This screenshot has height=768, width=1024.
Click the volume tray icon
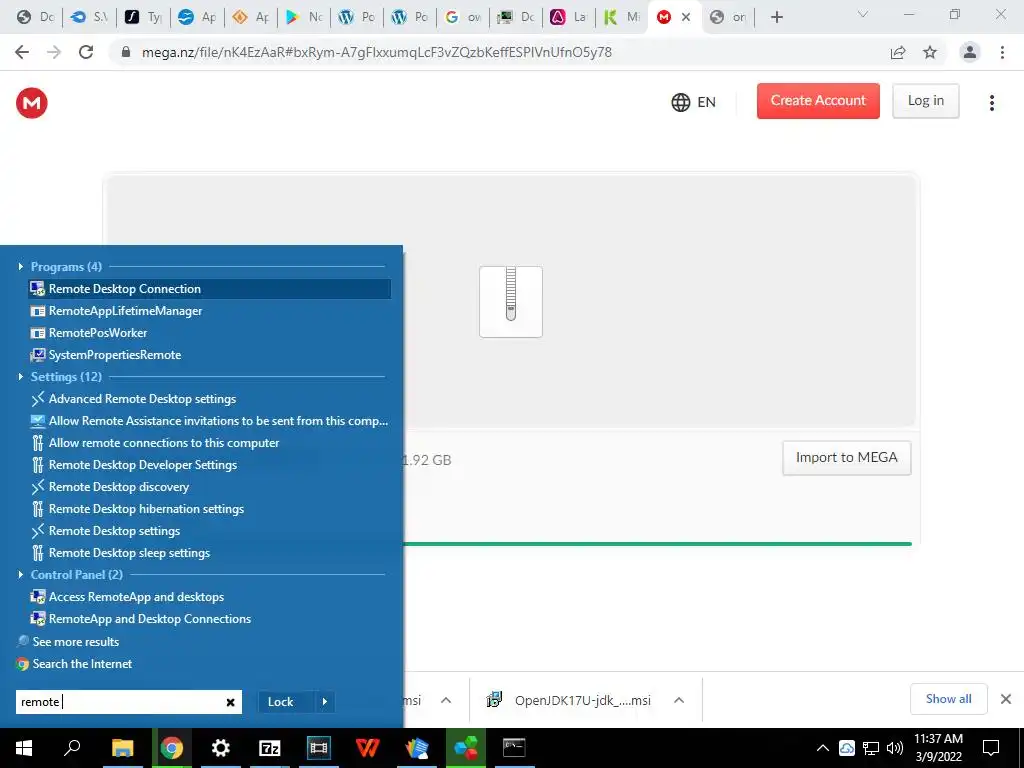point(895,748)
